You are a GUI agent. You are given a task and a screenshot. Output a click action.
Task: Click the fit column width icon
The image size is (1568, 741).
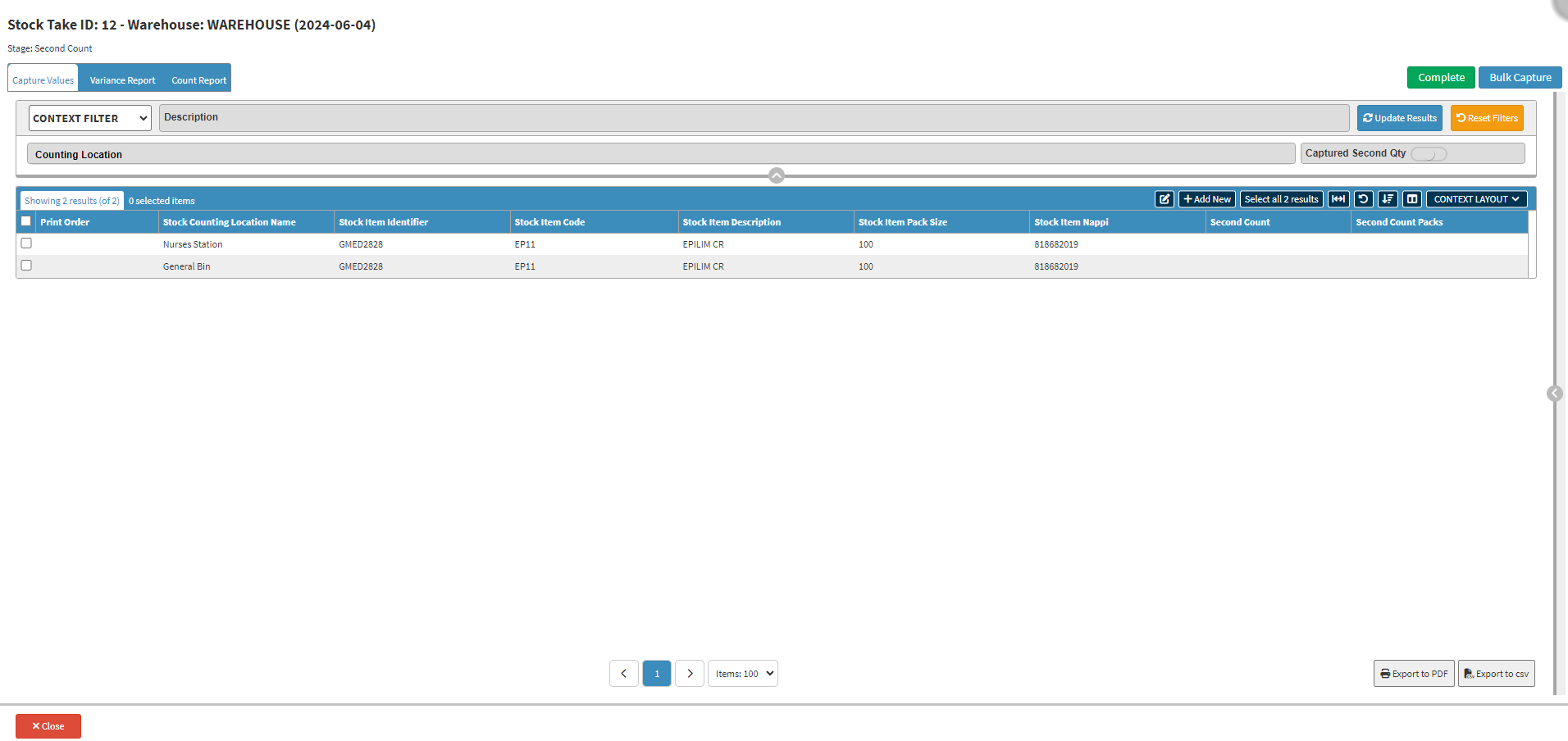1338,199
